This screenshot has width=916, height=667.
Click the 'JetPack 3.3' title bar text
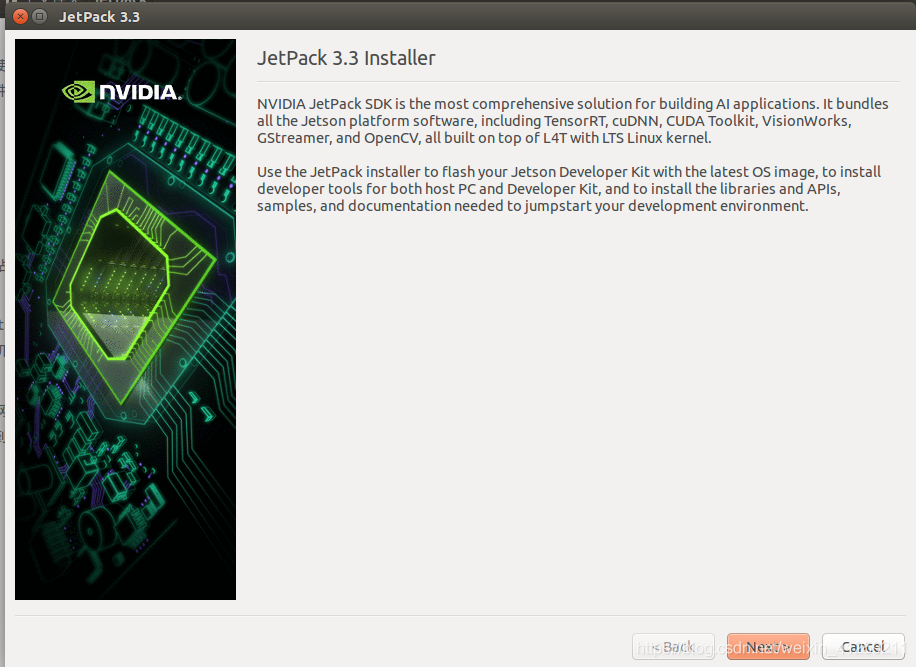pos(99,17)
